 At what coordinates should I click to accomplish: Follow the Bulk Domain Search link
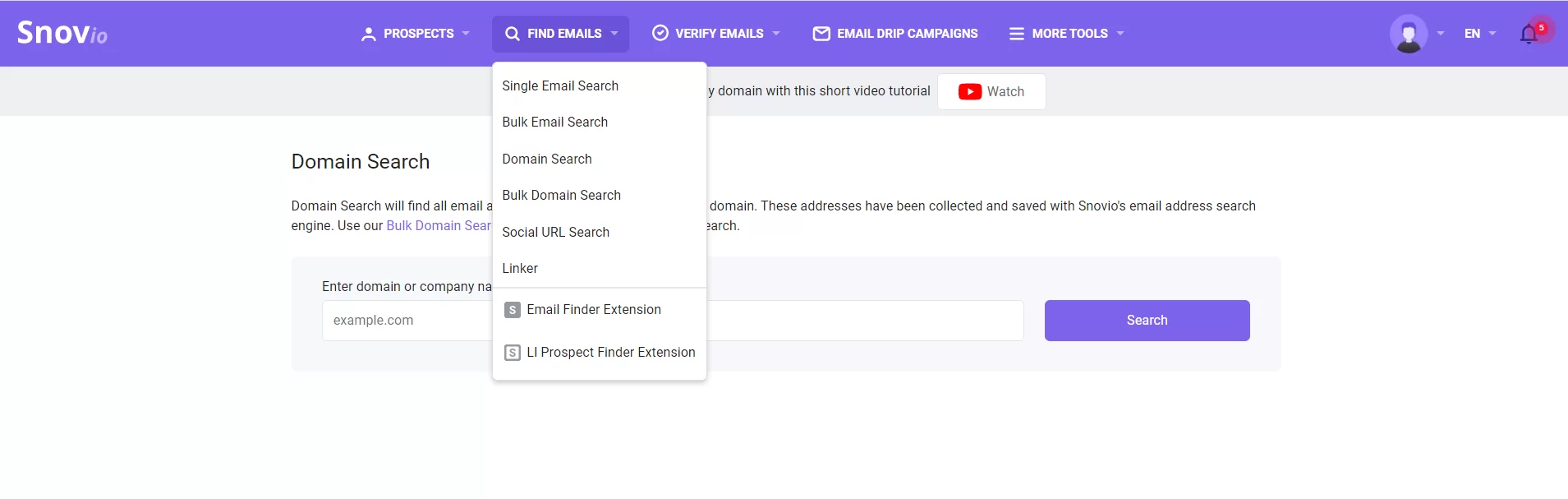click(x=437, y=226)
